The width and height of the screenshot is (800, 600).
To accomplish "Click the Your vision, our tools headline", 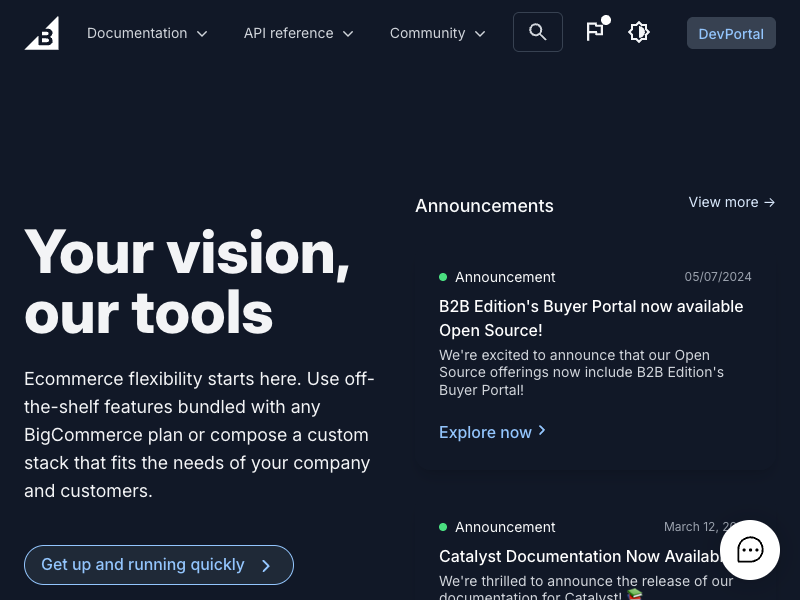I will [x=187, y=282].
